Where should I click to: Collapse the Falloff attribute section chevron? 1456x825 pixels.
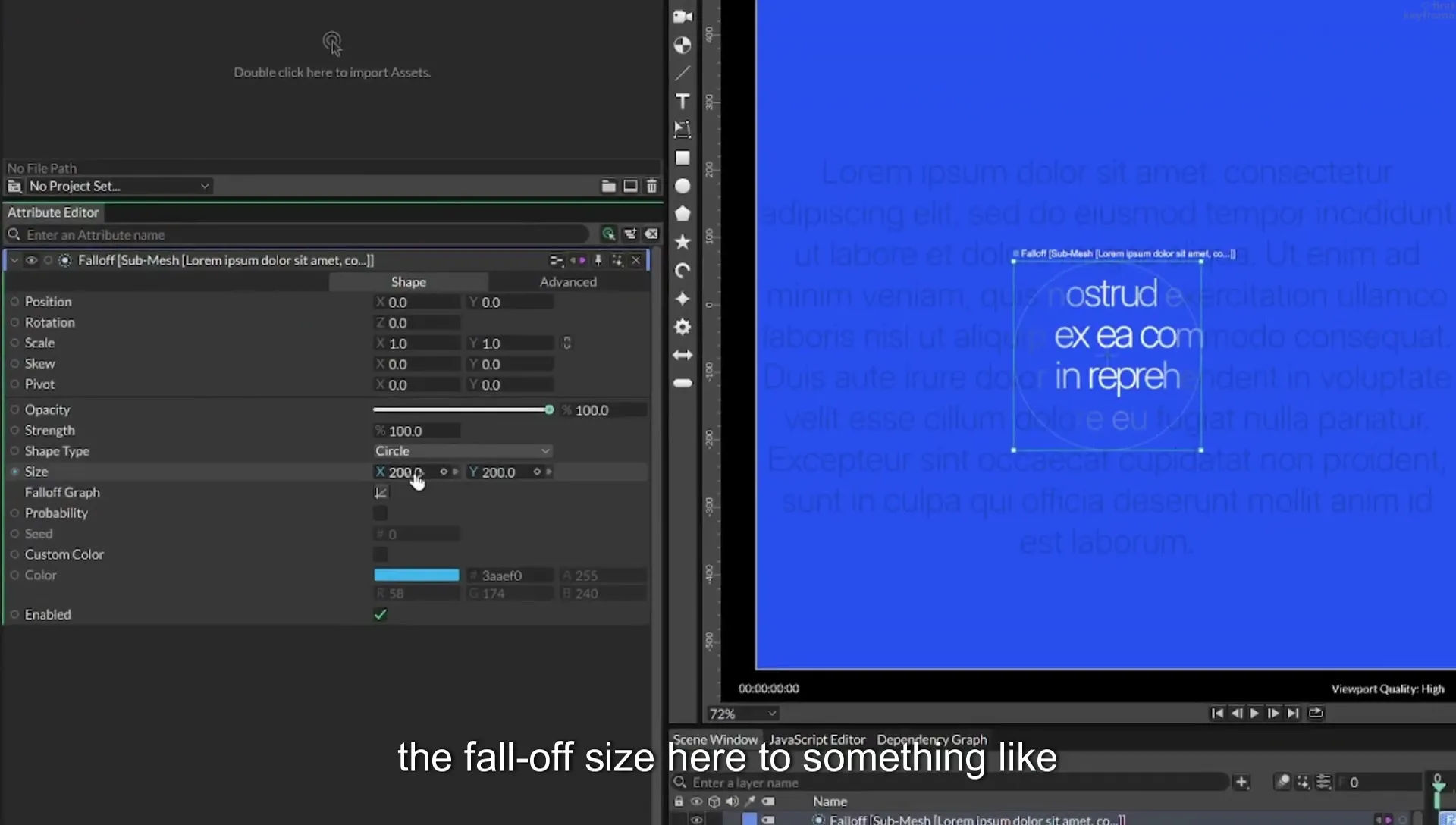[x=14, y=260]
